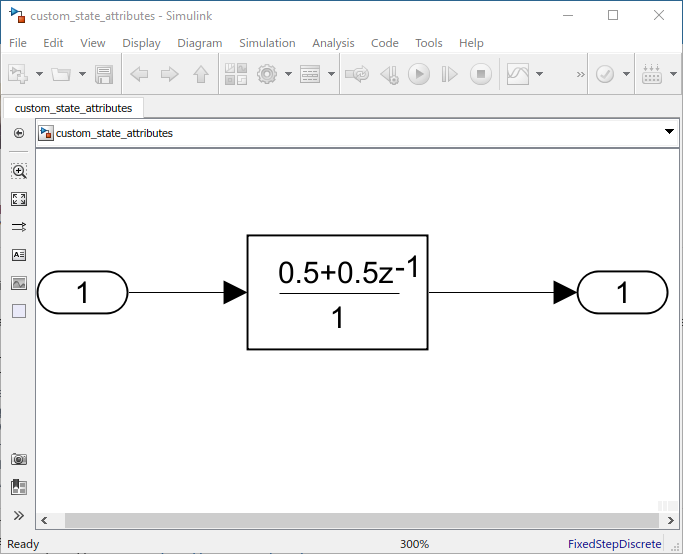Image resolution: width=683 pixels, height=554 pixels.
Task: Click the Run simulation play button
Action: (x=419, y=74)
